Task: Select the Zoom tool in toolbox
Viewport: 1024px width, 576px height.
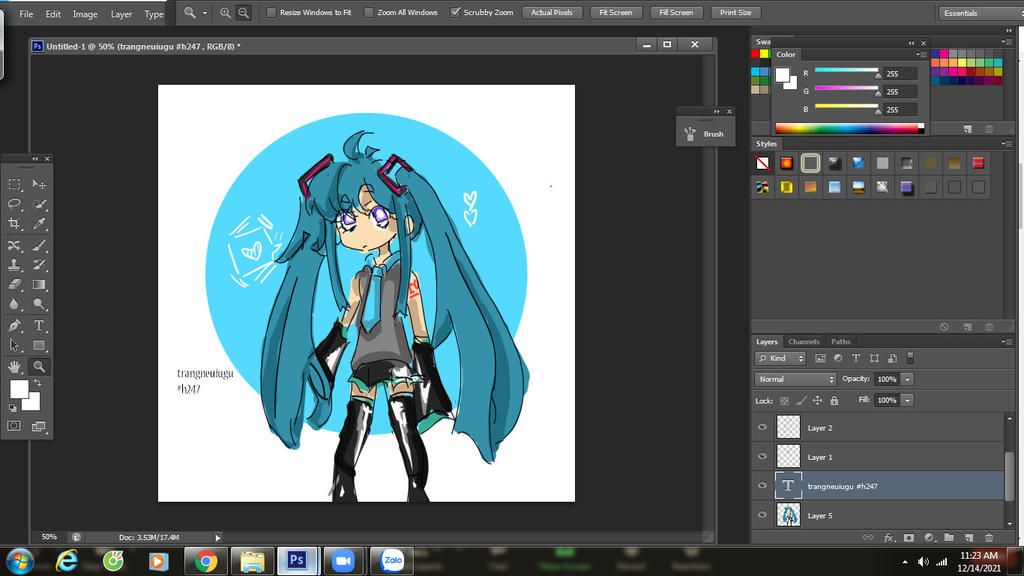Action: [x=39, y=366]
